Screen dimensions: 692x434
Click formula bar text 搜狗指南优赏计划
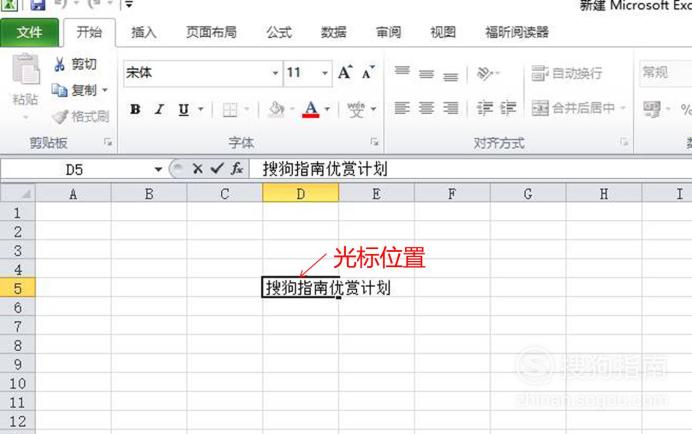325,169
